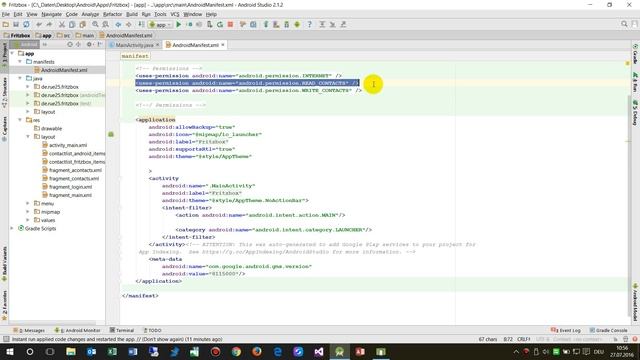The height and width of the screenshot is (360, 640).
Task: Open the Android project view dropdown
Action: tap(25, 44)
